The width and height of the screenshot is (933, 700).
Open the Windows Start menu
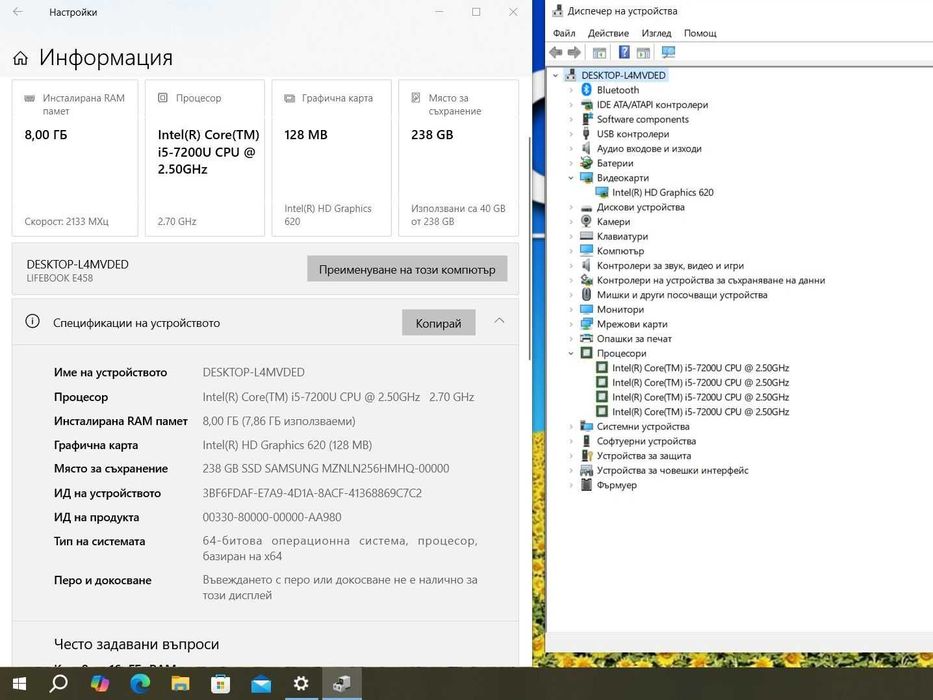coord(20,683)
